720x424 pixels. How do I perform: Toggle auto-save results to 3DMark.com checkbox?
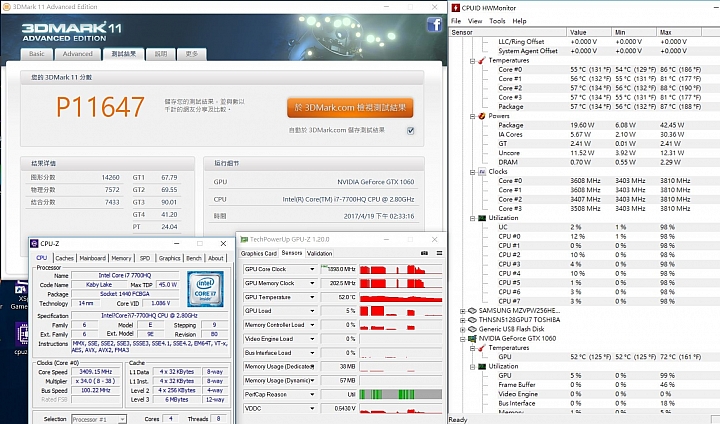click(411, 130)
